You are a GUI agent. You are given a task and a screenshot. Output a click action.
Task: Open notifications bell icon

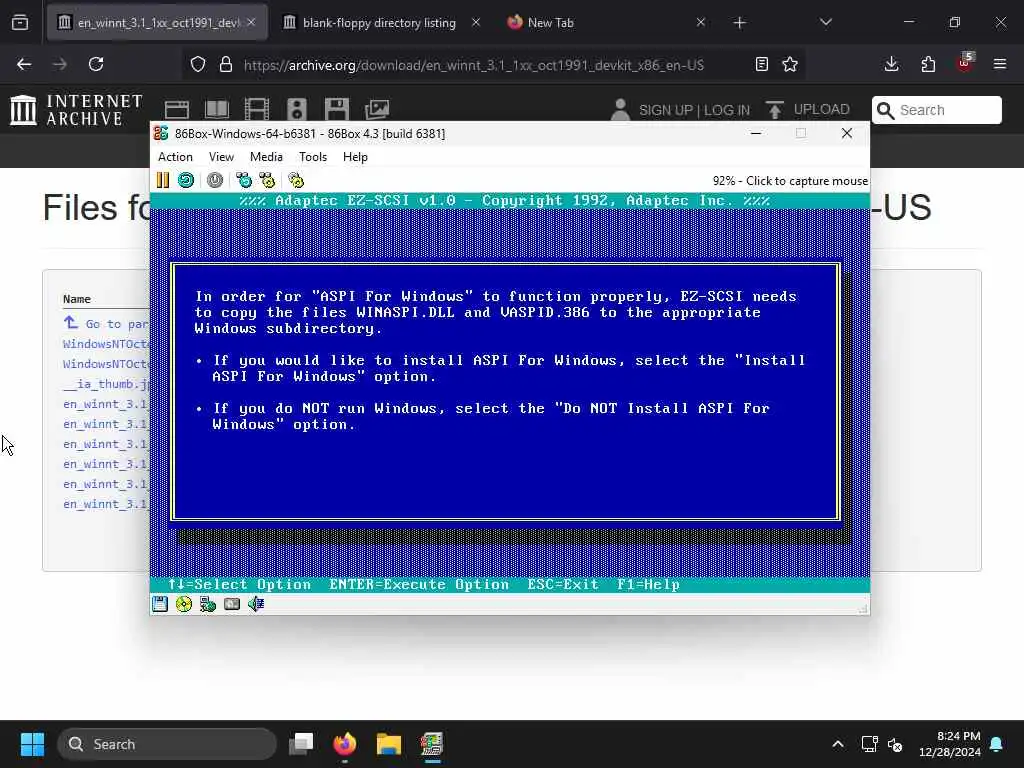pos(997,744)
